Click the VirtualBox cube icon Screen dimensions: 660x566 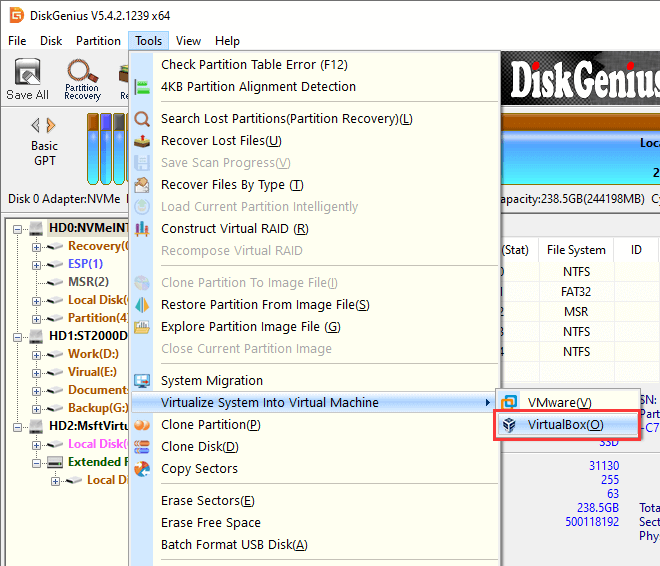click(510, 425)
